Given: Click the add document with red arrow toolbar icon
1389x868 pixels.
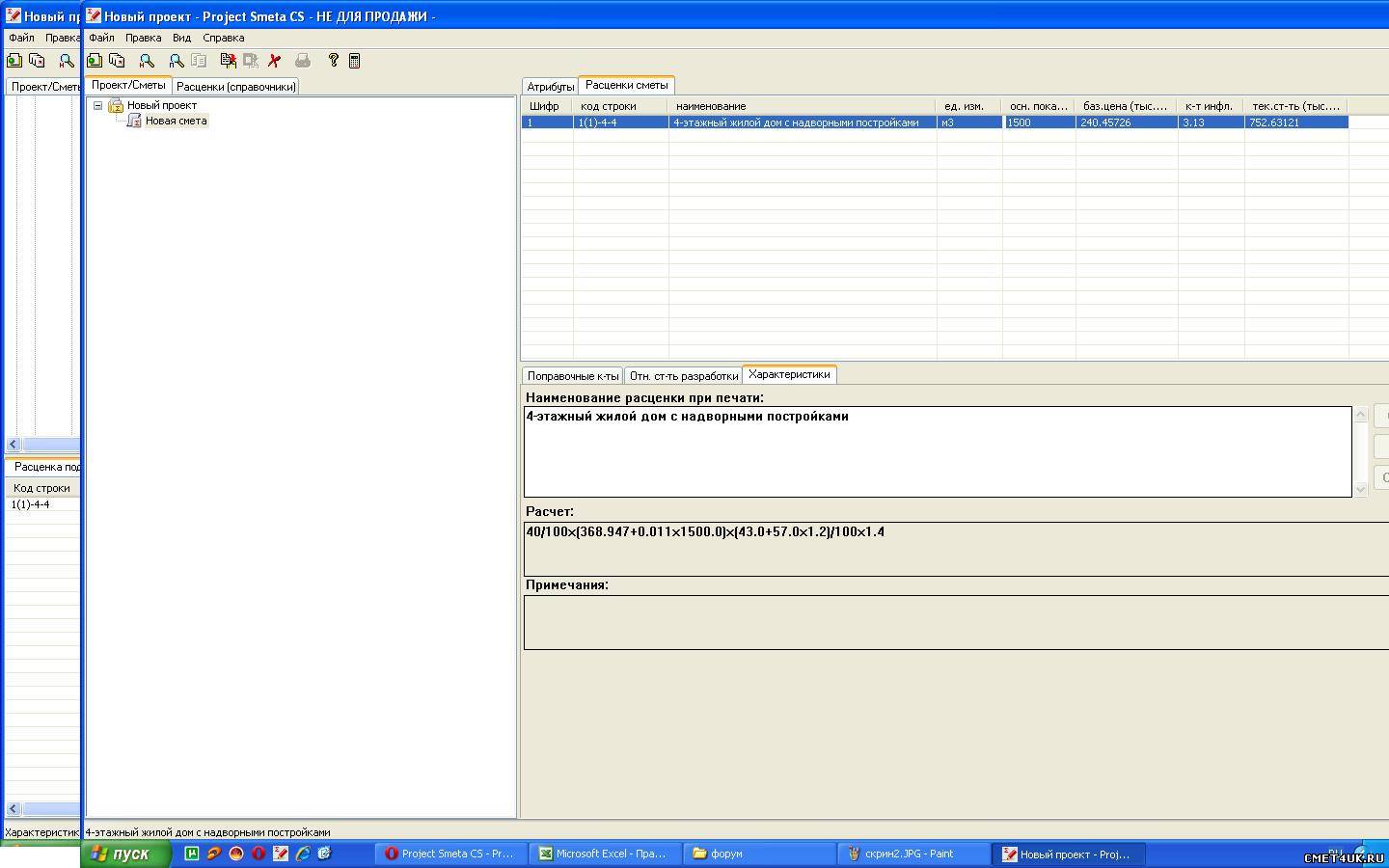Looking at the screenshot, I should click(229, 61).
